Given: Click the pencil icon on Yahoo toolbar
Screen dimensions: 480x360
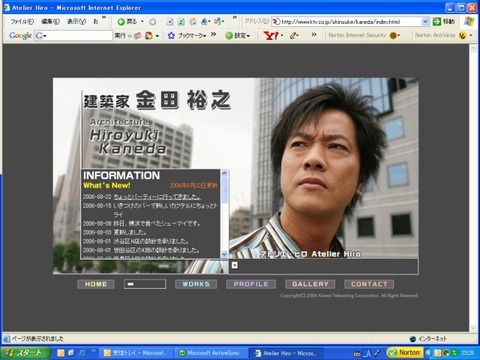Looking at the screenshot, I should (294, 35).
